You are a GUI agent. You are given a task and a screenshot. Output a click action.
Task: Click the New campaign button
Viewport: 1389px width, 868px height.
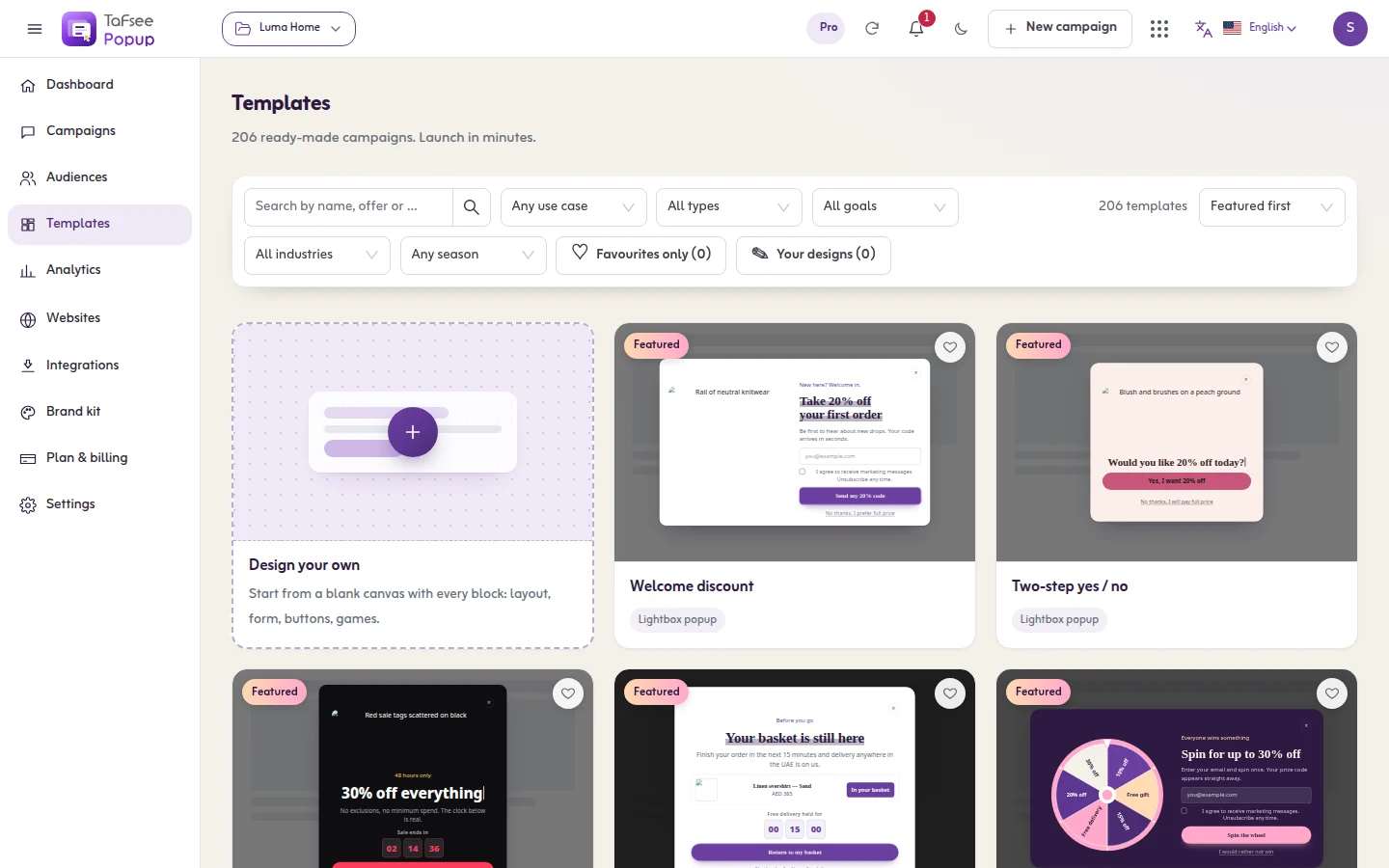1060,29
